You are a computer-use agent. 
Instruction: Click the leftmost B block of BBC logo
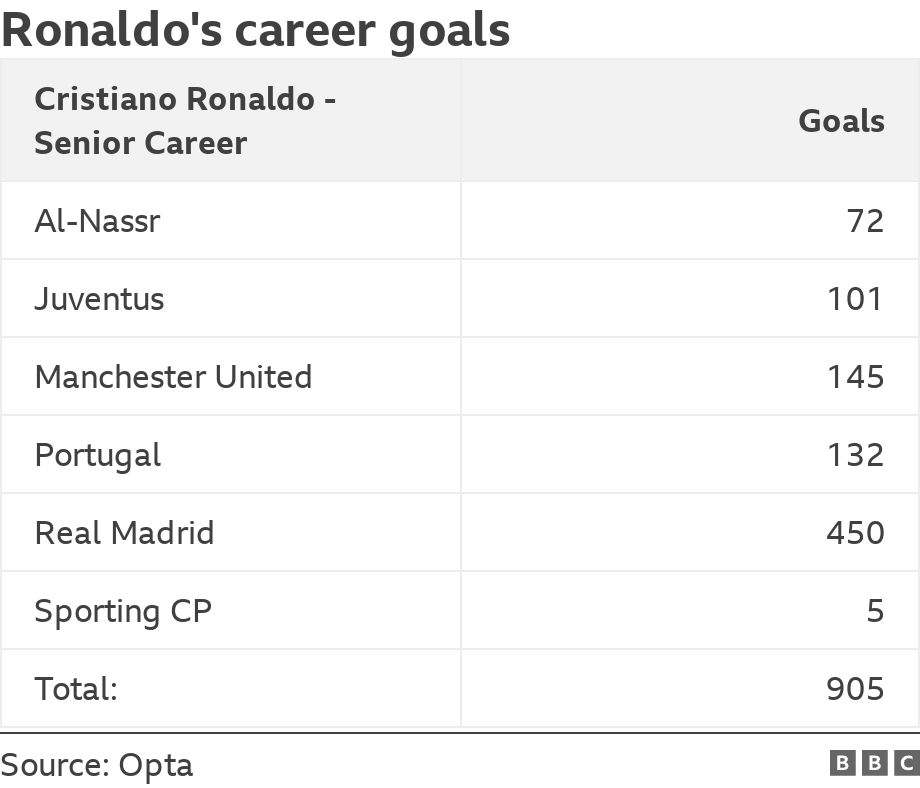(842, 764)
